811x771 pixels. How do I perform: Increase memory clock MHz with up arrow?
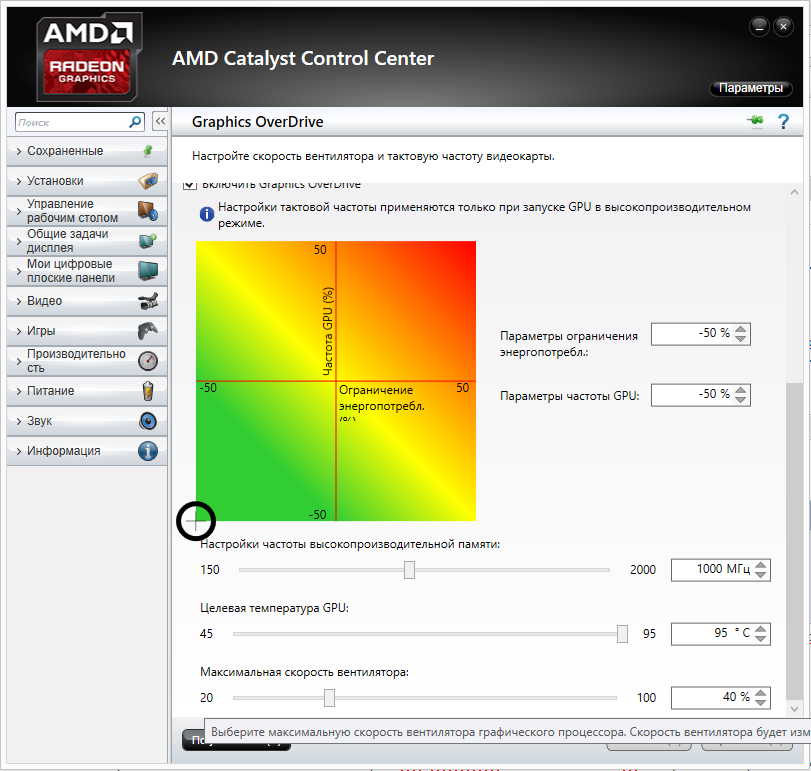pyautogui.click(x=761, y=565)
